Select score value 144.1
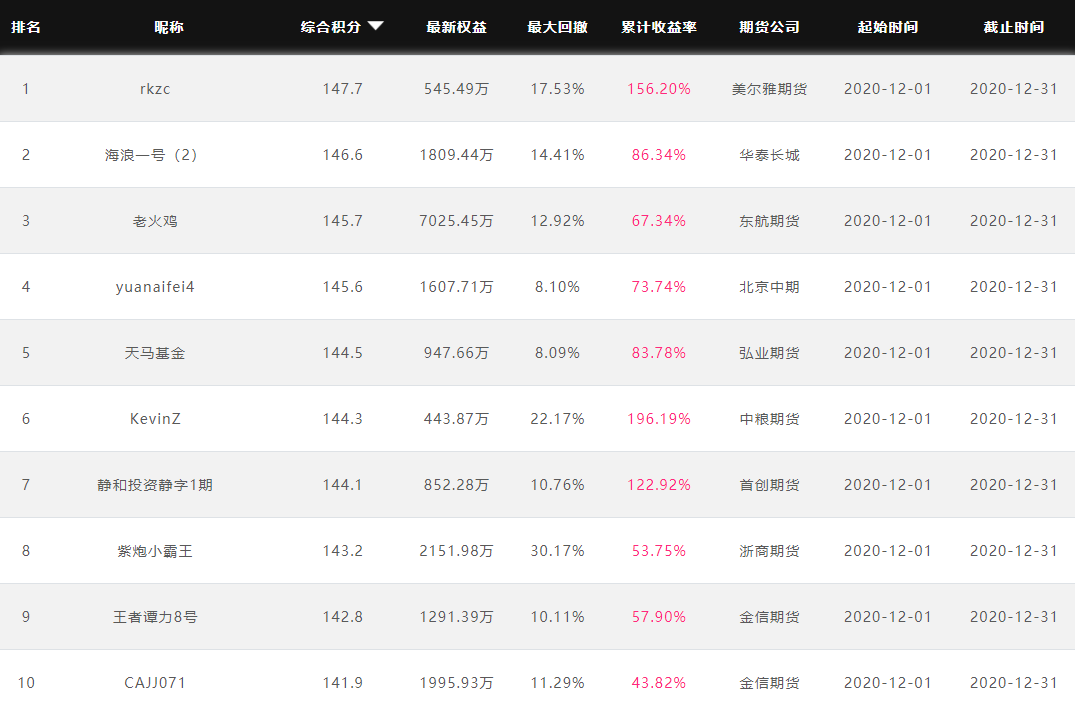Image resolution: width=1075 pixels, height=712 pixels. 343,485
